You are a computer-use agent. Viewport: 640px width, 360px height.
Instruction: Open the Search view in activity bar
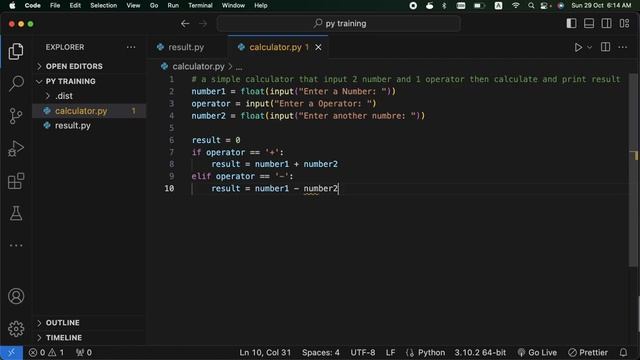[x=16, y=83]
